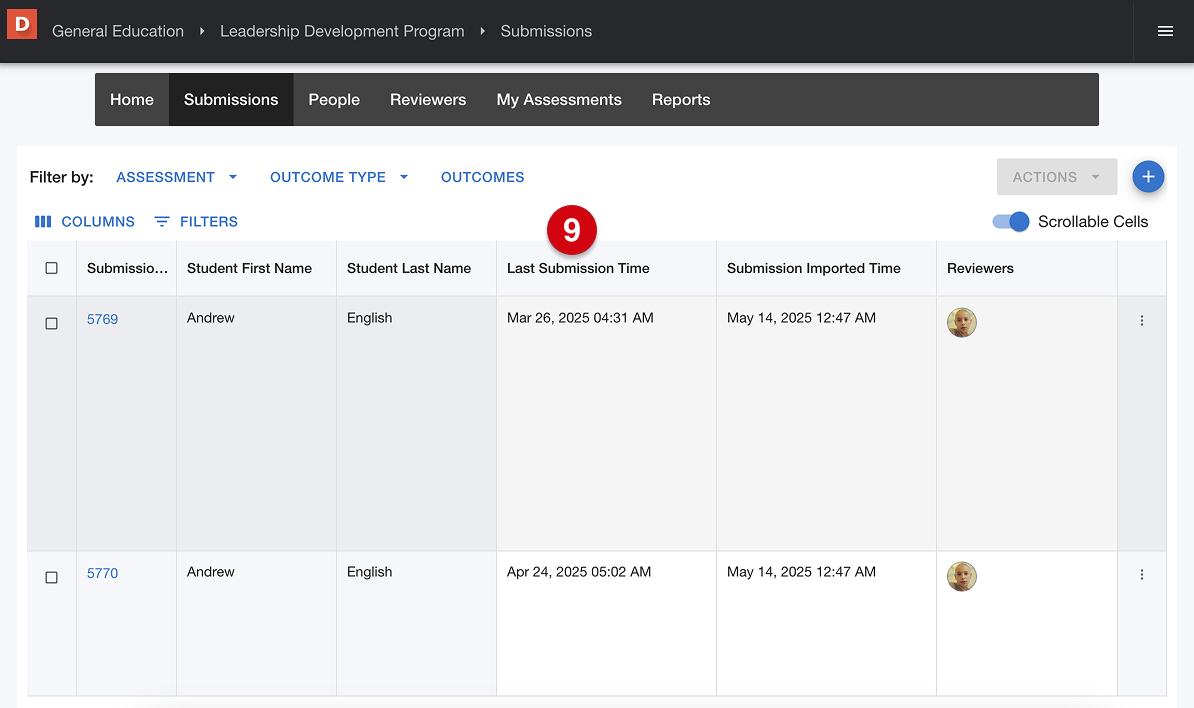1194x708 pixels.
Task: Open the Reports tab
Action: (681, 100)
